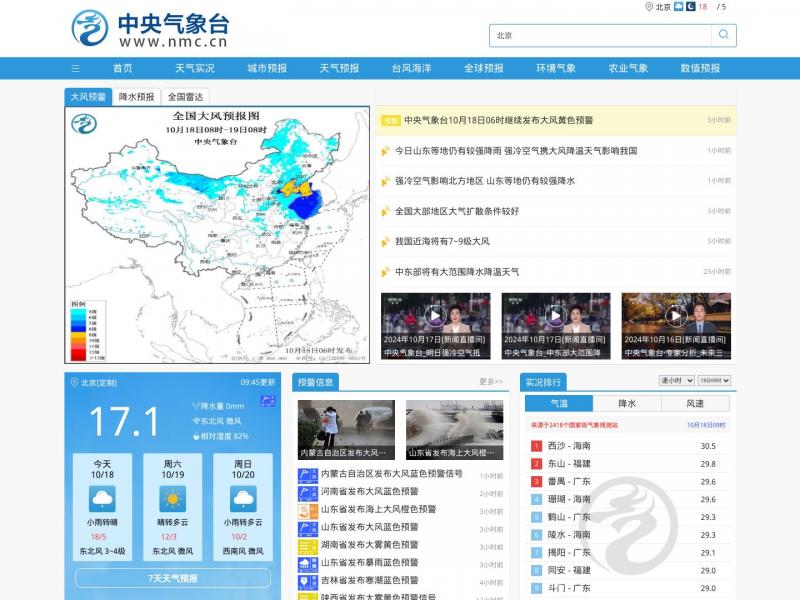Click the search magnifier icon
Screen dimensions: 800x600
coord(723,35)
